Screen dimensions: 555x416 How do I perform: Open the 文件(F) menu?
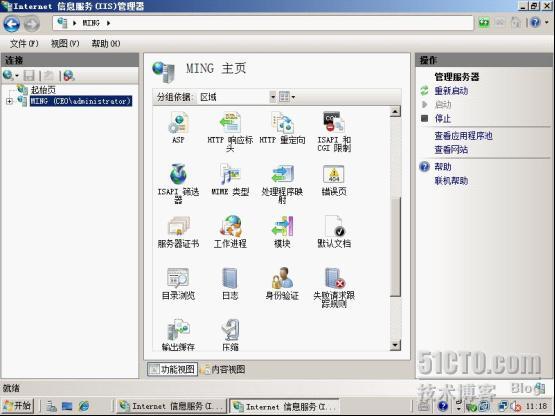pos(24,44)
